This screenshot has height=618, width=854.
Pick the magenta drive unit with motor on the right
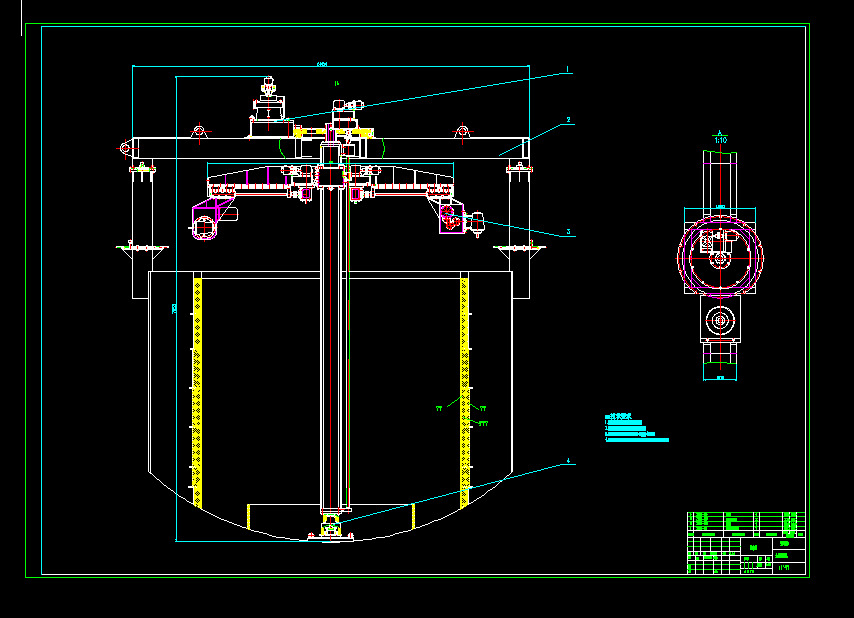(x=460, y=218)
